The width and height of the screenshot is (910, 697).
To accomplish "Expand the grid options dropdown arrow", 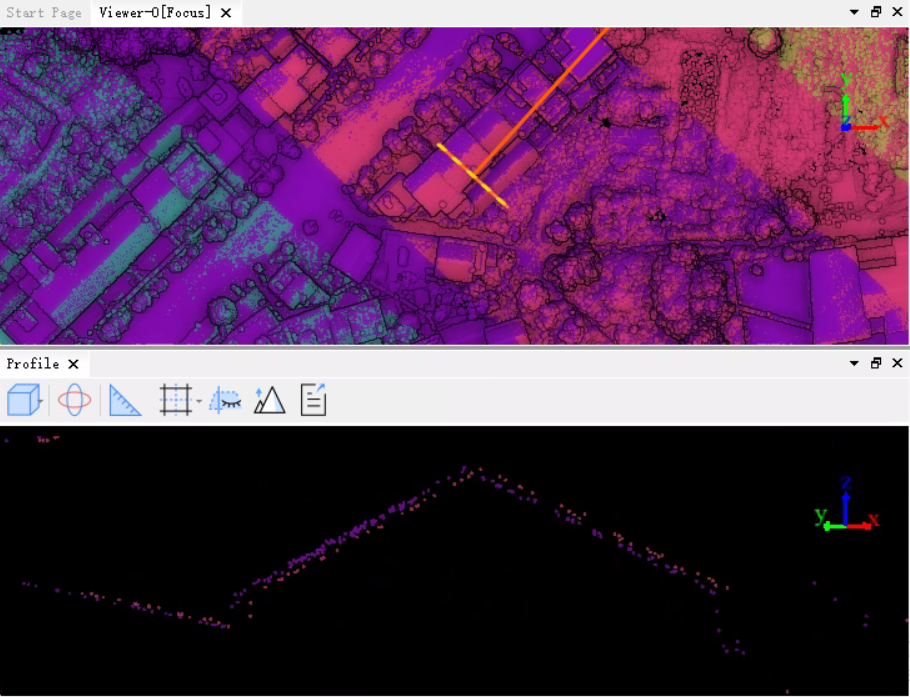I will [x=198, y=401].
